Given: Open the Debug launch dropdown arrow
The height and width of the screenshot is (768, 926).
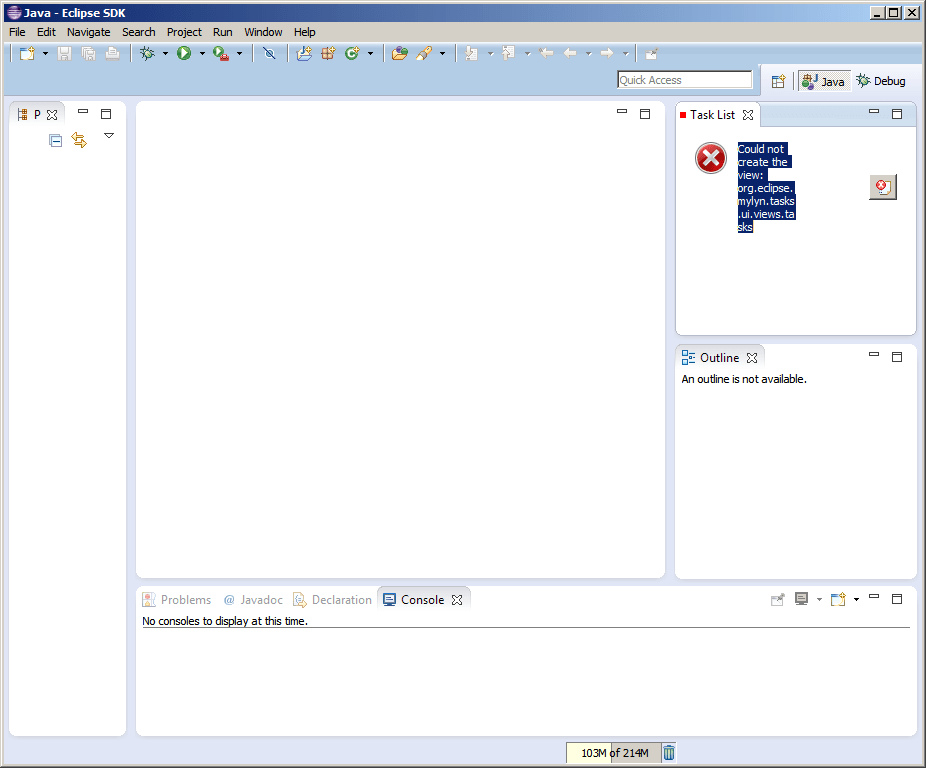Looking at the screenshot, I should [x=165, y=54].
